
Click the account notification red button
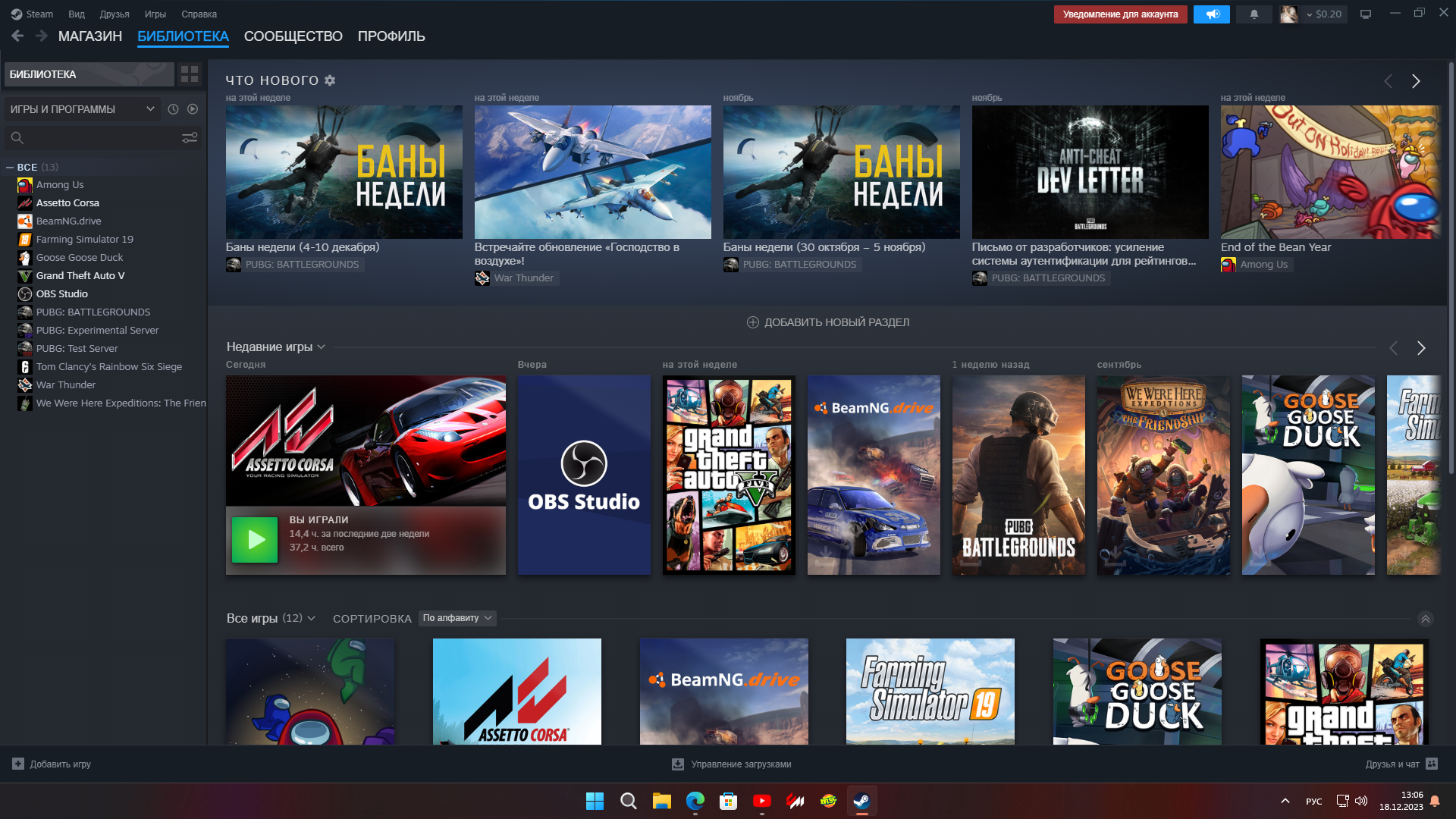coord(1120,14)
